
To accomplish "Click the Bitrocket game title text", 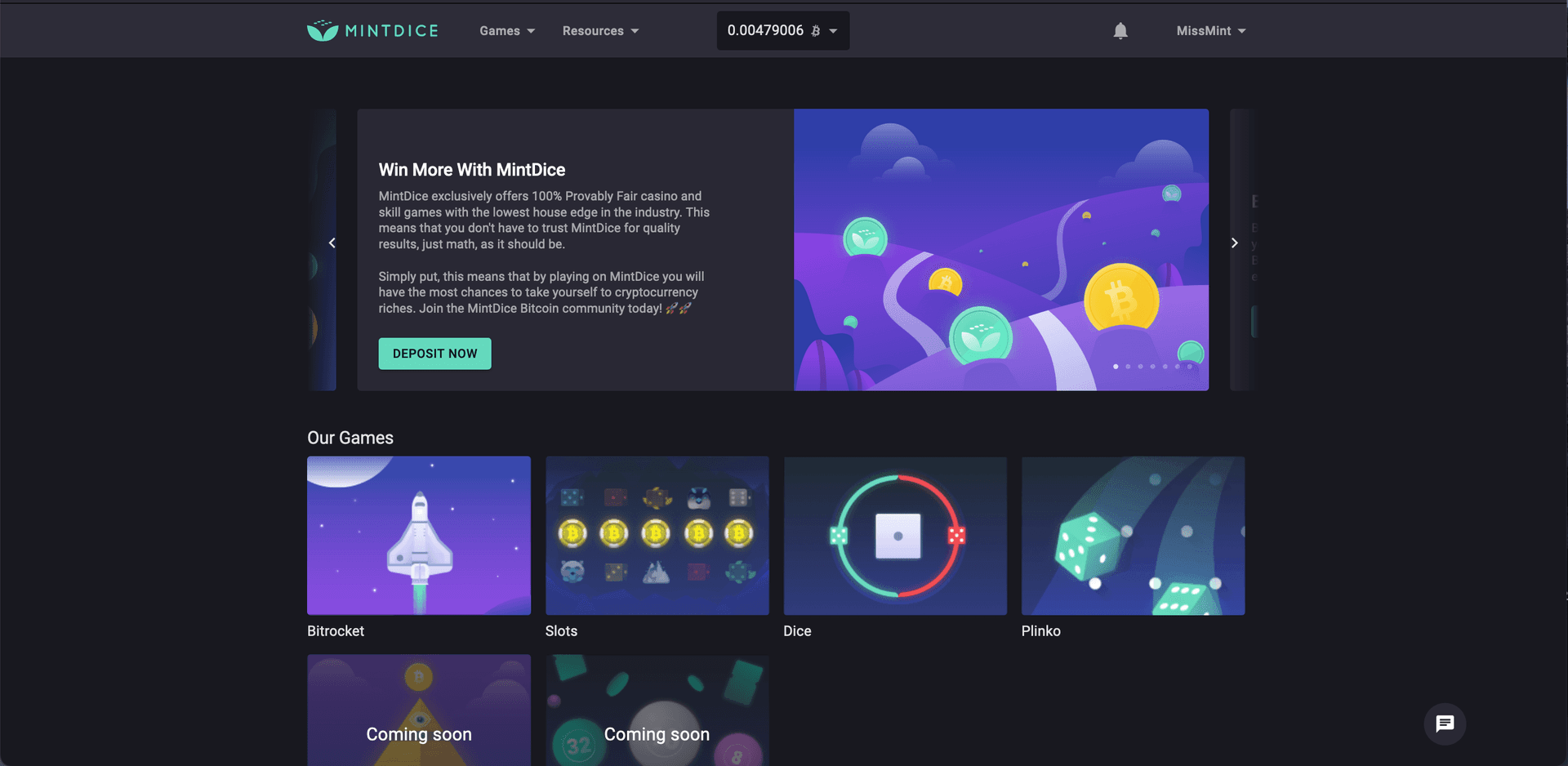I will point(336,631).
